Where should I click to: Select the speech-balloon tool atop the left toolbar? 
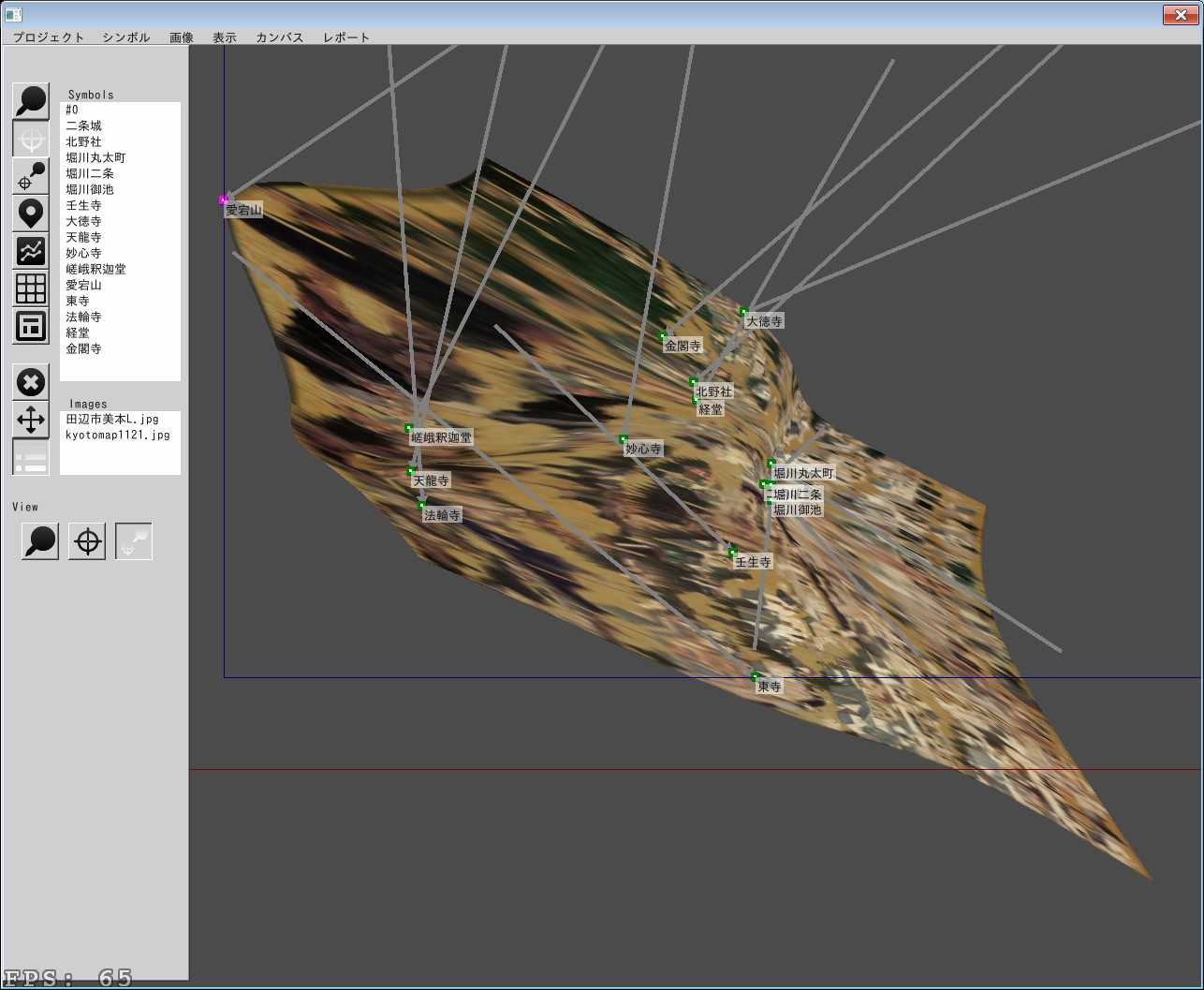click(31, 101)
